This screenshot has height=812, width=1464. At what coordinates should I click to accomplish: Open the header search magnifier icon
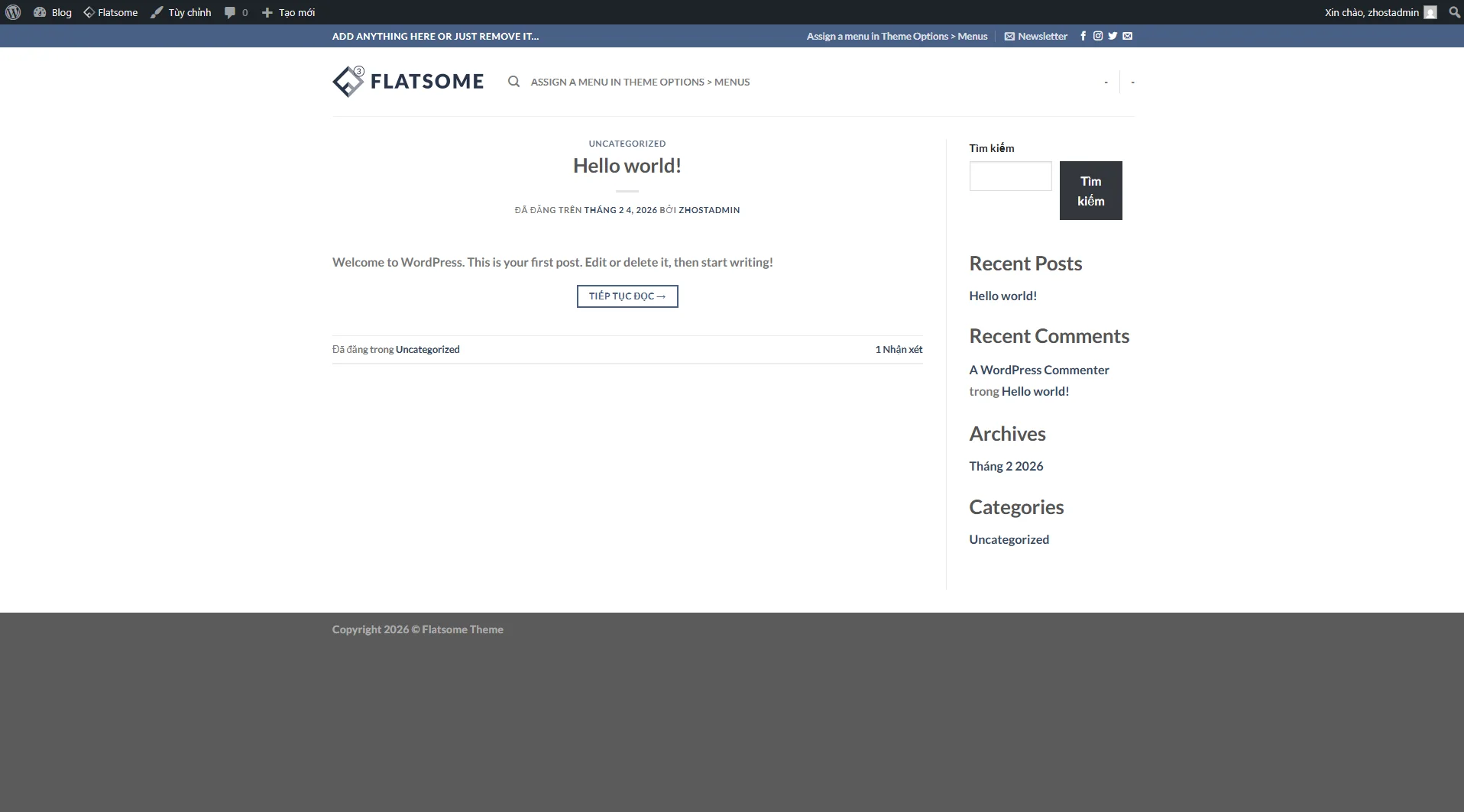click(x=514, y=82)
